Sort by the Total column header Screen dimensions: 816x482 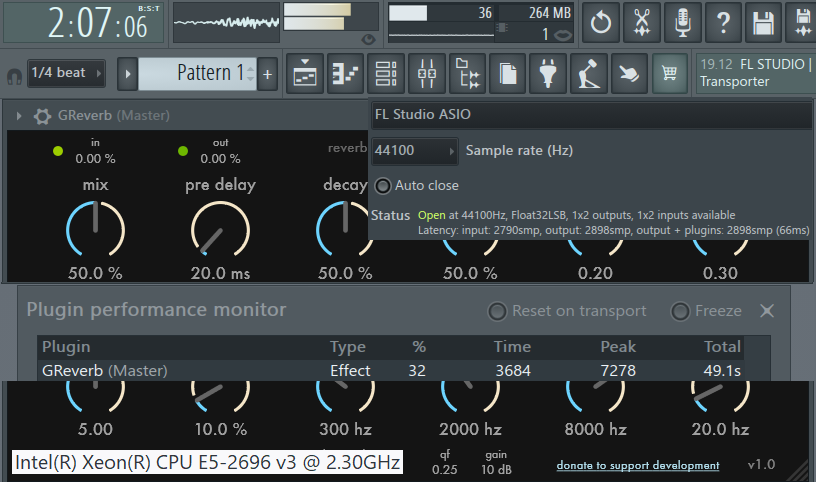(x=722, y=347)
